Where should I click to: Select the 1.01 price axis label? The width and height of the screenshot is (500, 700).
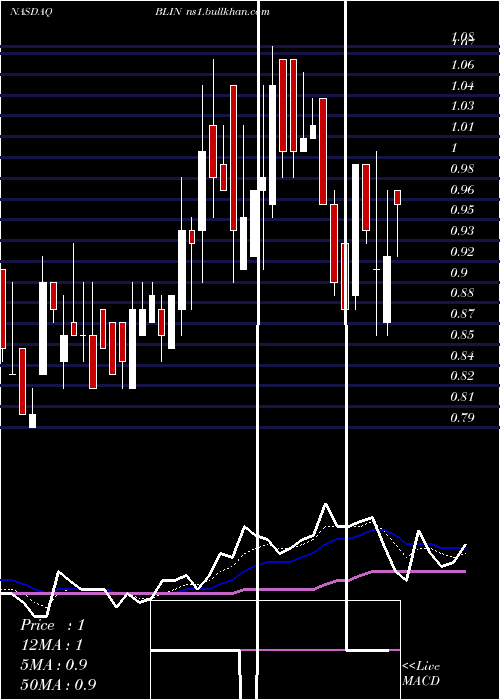pyautogui.click(x=462, y=127)
